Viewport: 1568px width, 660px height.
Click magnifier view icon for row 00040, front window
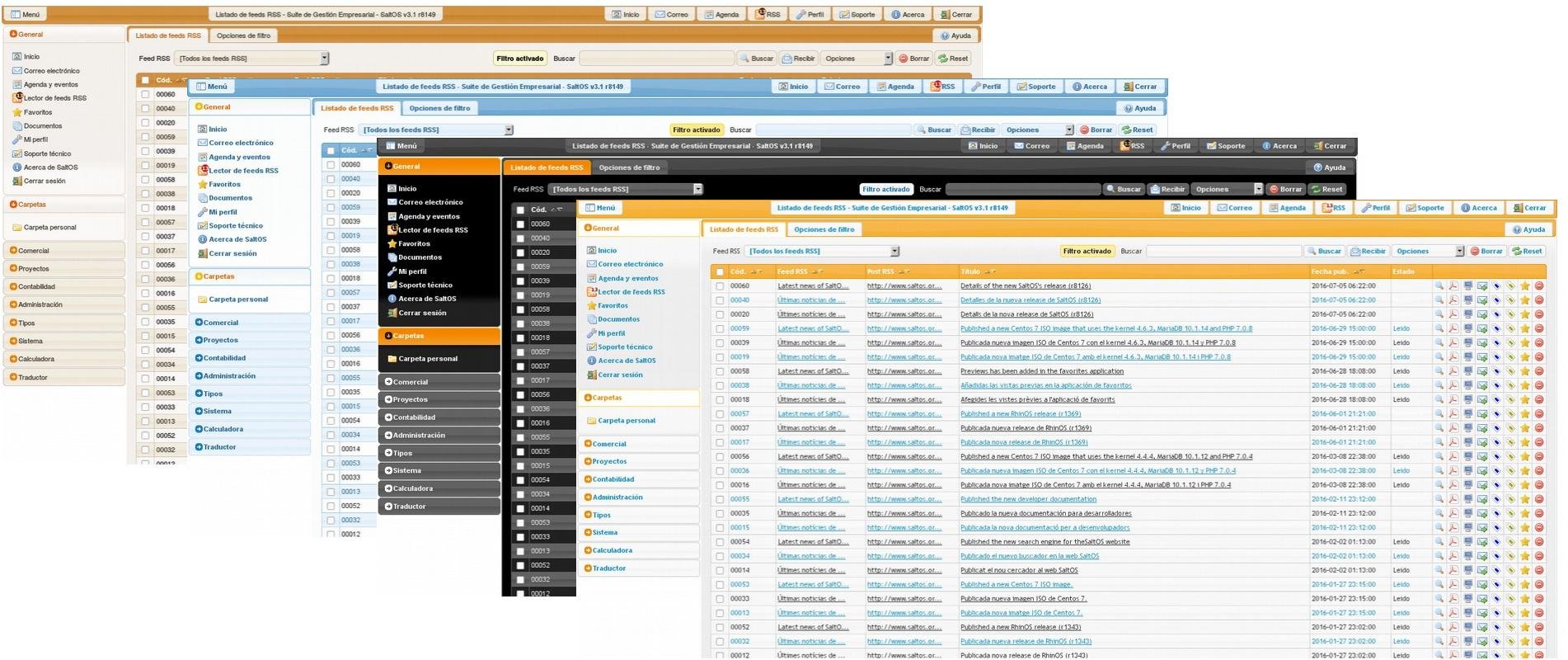tap(1439, 300)
